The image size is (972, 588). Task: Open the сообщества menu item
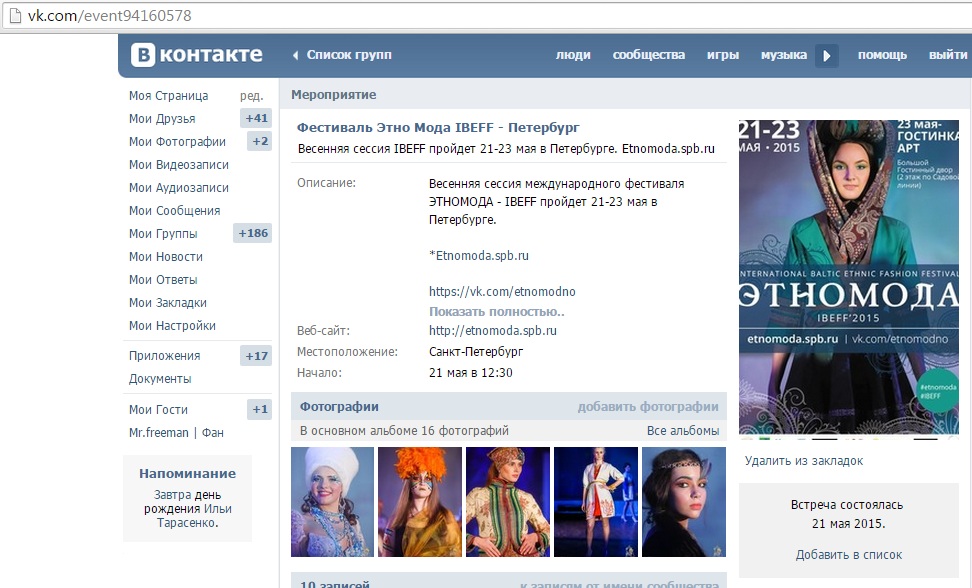pos(648,55)
